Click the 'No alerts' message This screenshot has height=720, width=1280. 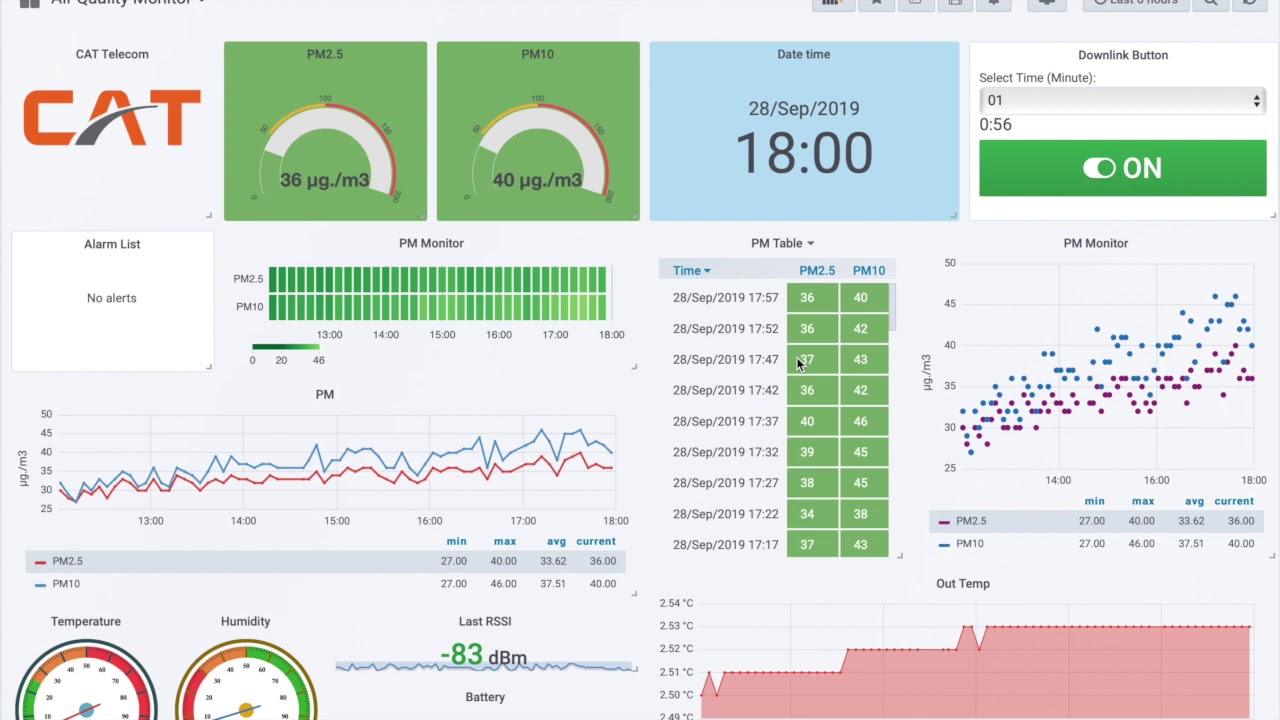click(111, 298)
